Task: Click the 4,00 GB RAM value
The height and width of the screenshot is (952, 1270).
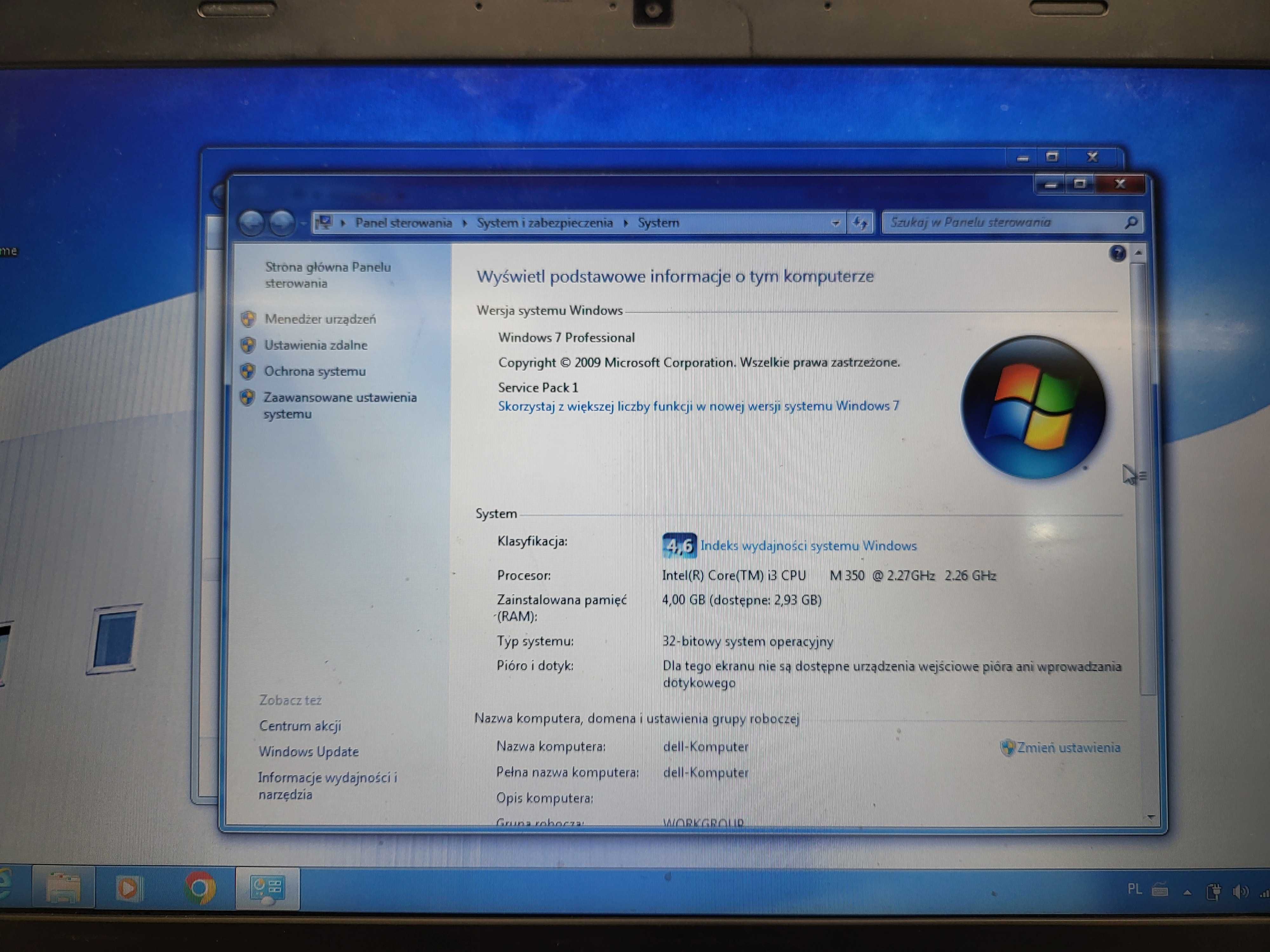Action: [741, 600]
